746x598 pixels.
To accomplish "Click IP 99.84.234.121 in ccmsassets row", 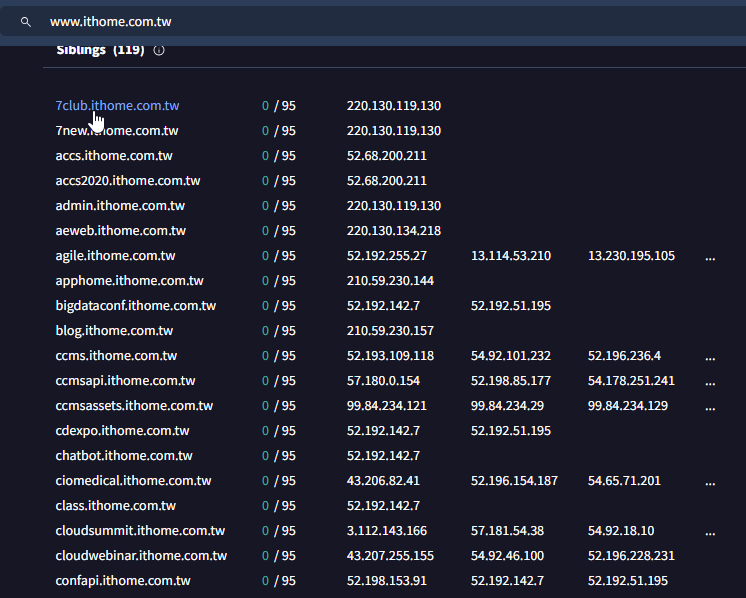I will [x=386, y=405].
